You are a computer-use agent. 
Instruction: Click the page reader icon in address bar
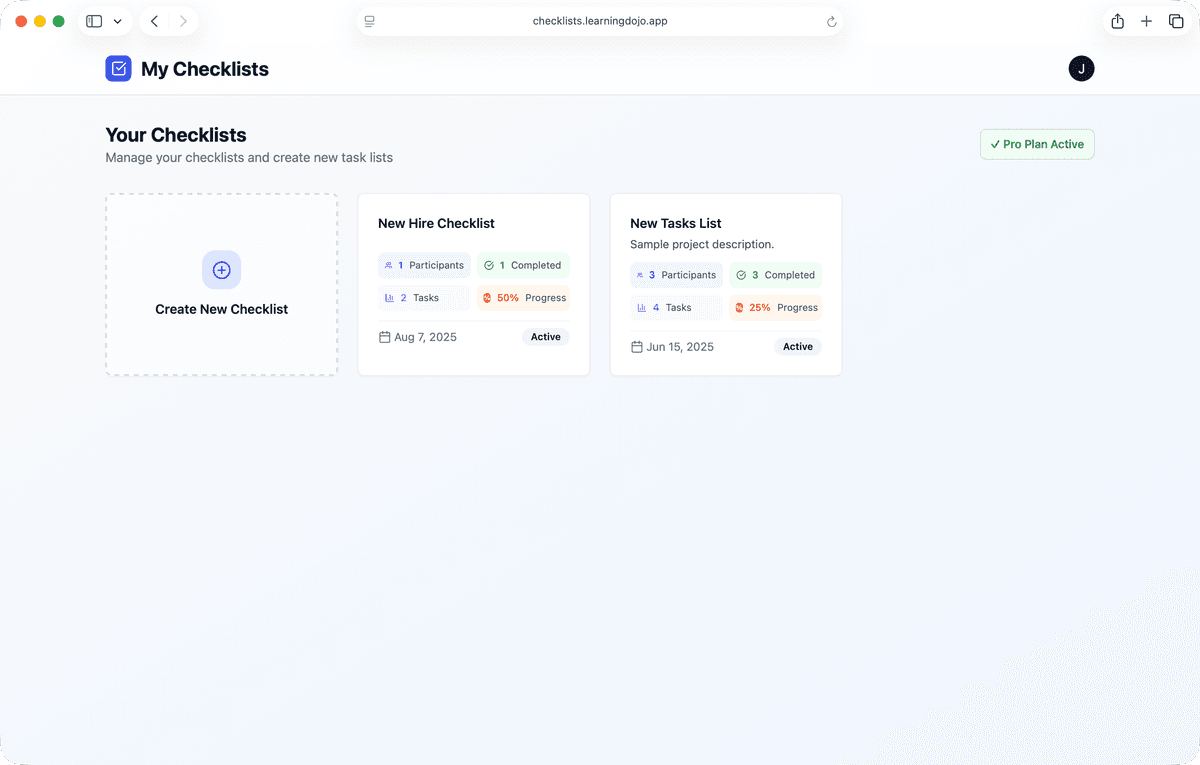coord(369,21)
